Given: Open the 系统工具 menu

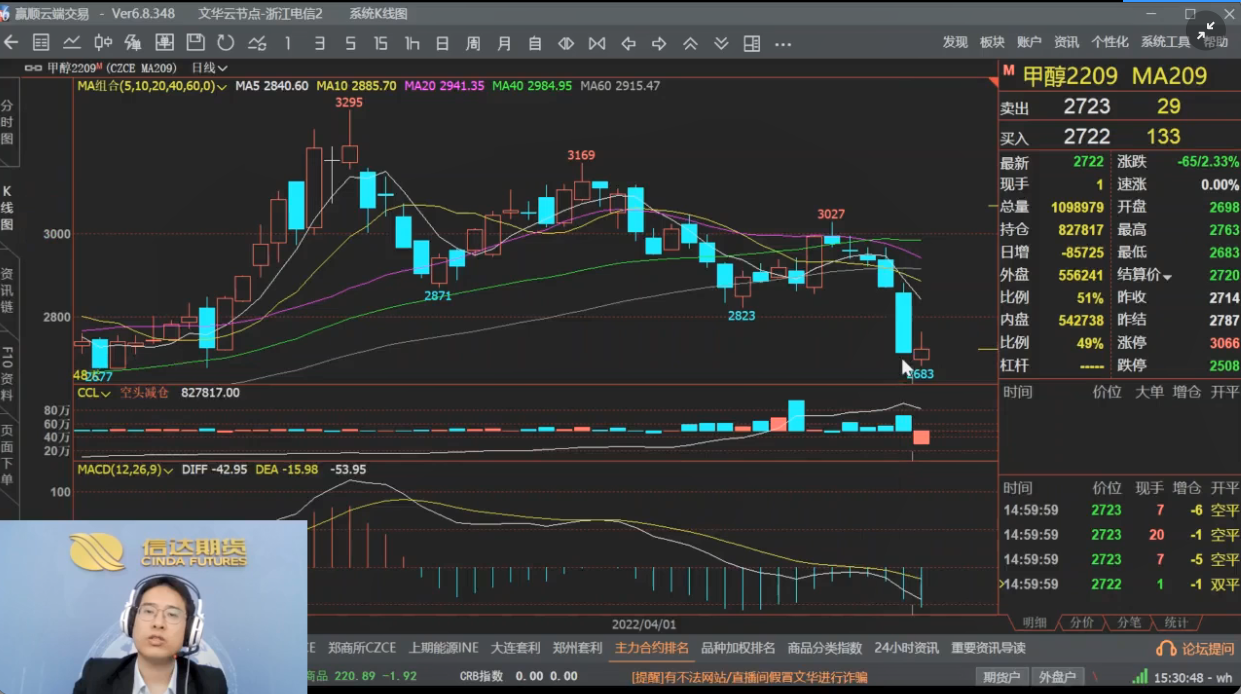Looking at the screenshot, I should (x=1165, y=42).
